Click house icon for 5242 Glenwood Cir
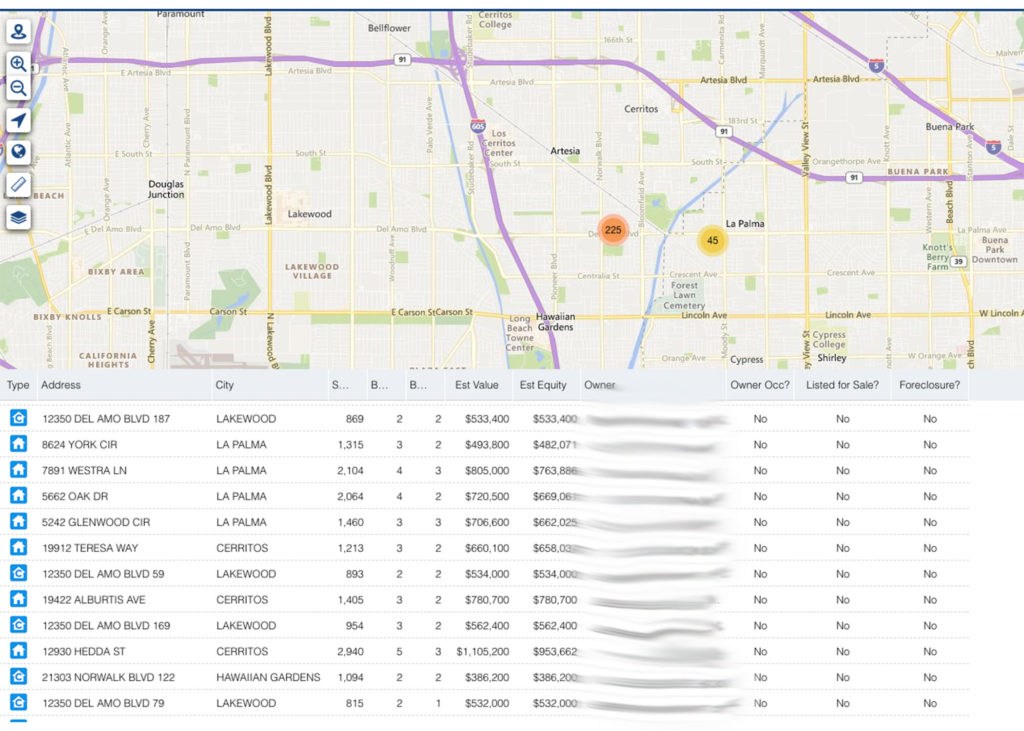1024x731 pixels. pyautogui.click(x=18, y=521)
